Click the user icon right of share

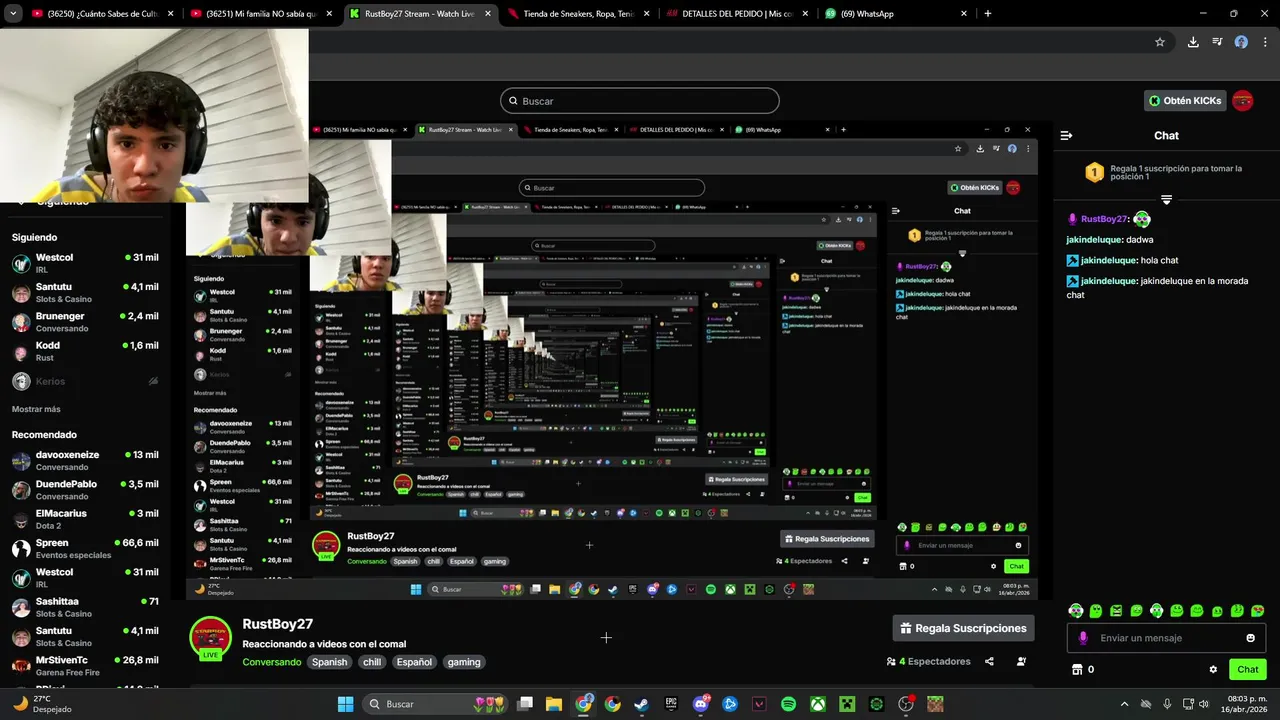(1021, 662)
